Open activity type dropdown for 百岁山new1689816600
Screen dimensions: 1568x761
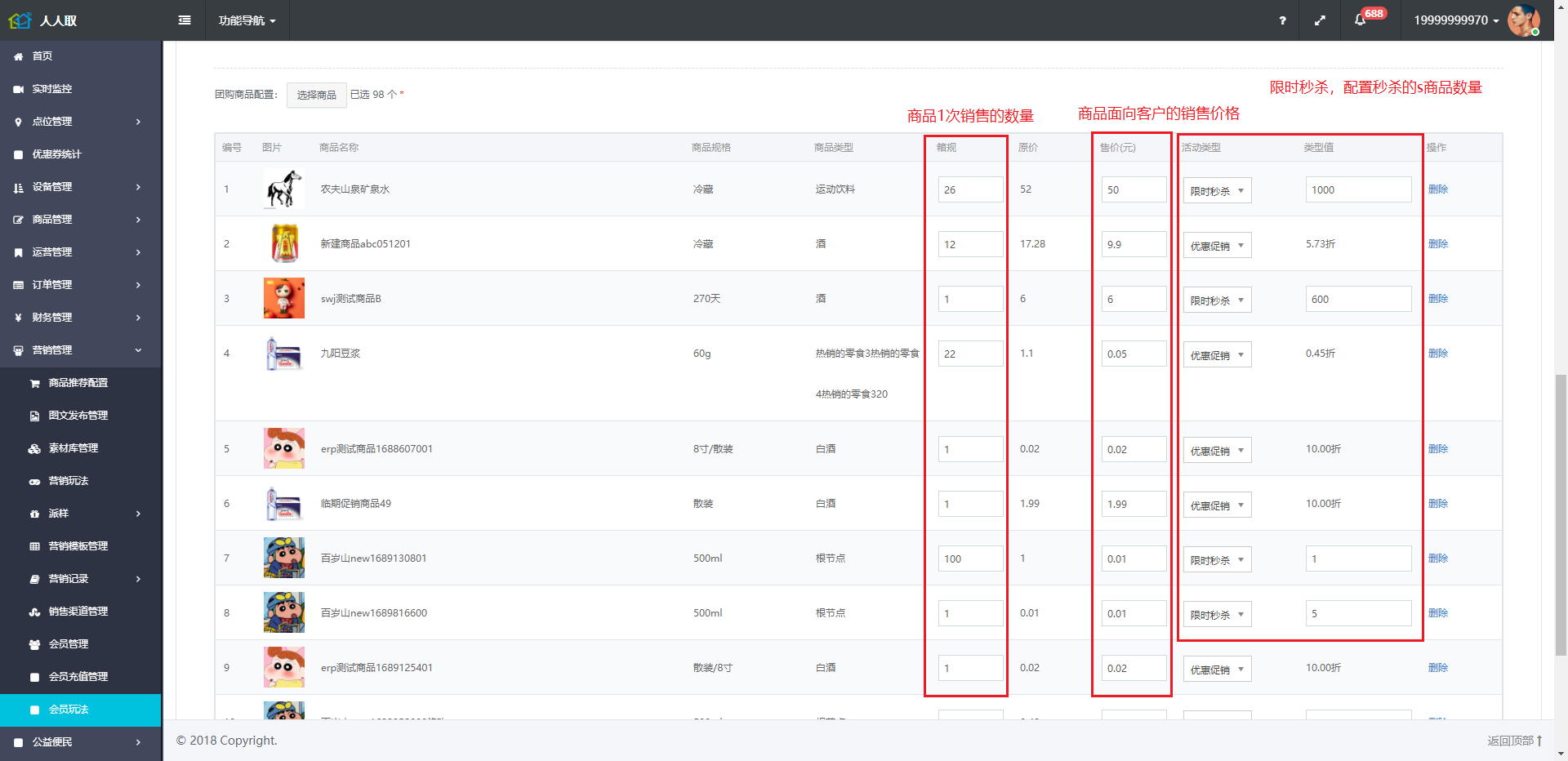click(x=1217, y=614)
